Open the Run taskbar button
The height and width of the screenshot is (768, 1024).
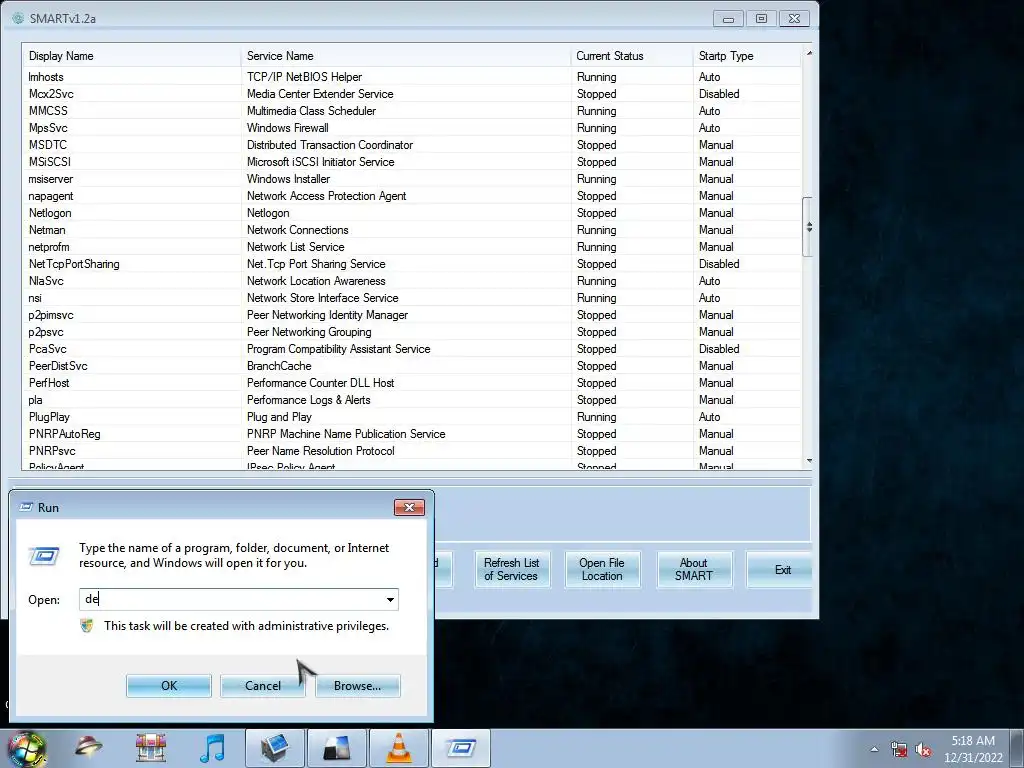(461, 748)
